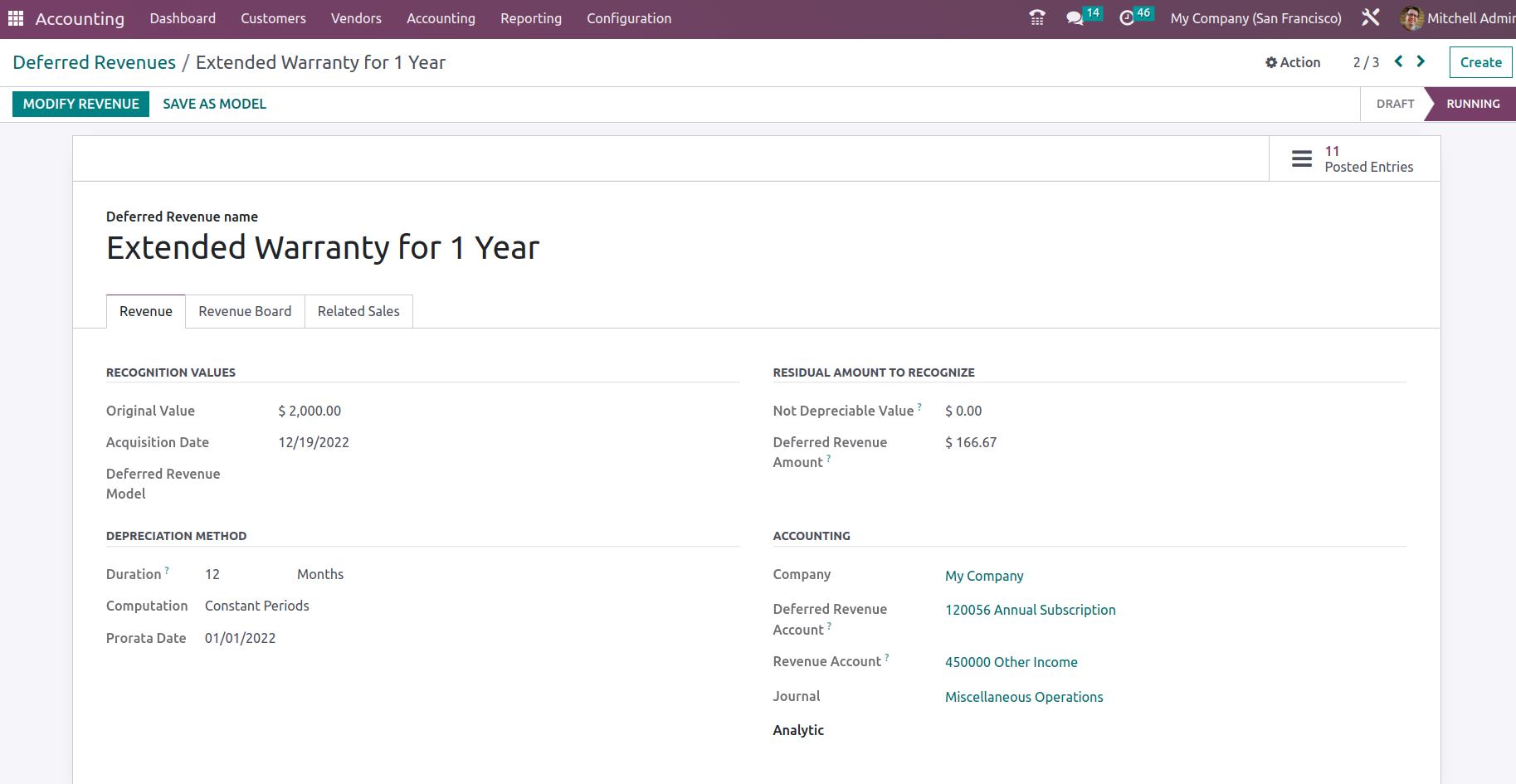Open the 11 Posted Entries stat button

pos(1354,158)
